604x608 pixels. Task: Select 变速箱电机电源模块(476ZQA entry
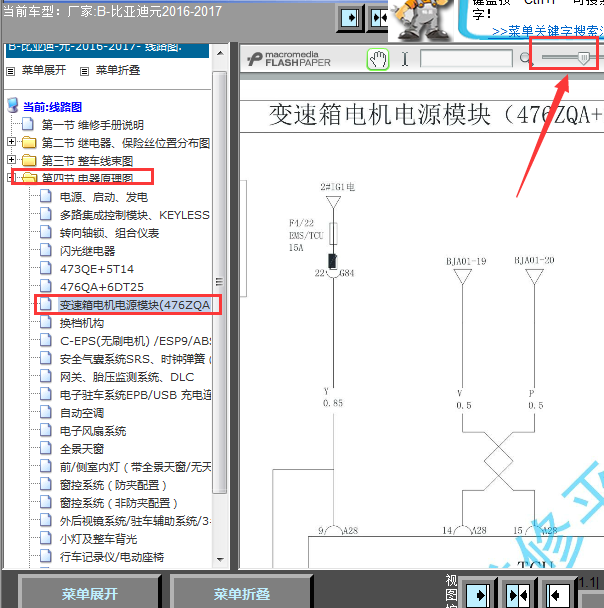pos(134,305)
